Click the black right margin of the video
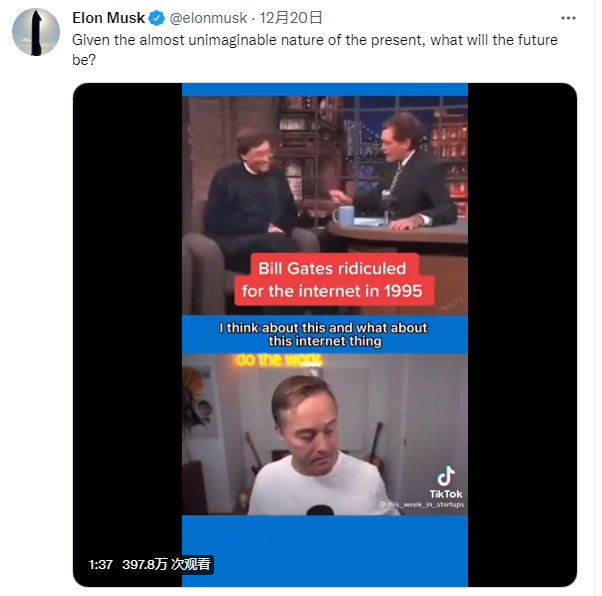This screenshot has height=596, width=602. pyautogui.click(x=521, y=300)
